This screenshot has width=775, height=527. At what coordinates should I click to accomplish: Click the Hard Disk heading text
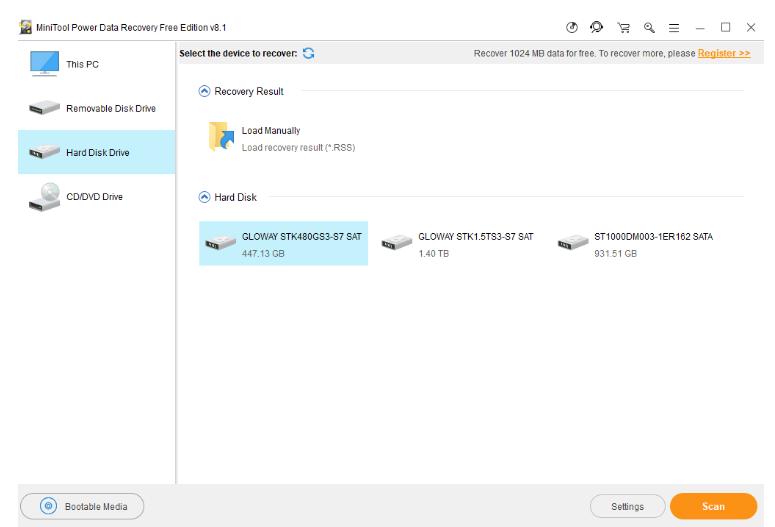click(235, 197)
